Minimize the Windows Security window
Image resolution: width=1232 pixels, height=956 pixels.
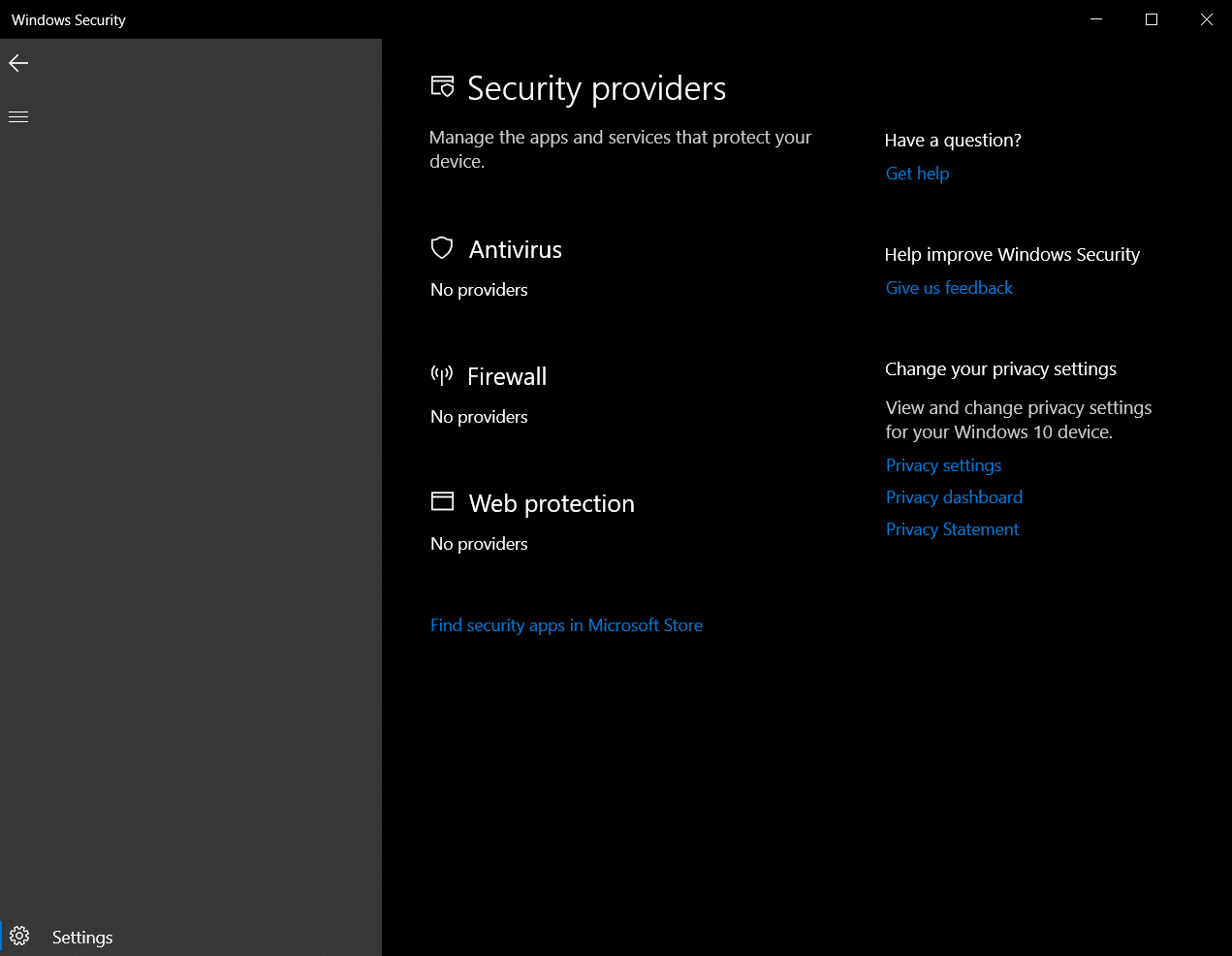click(1096, 19)
